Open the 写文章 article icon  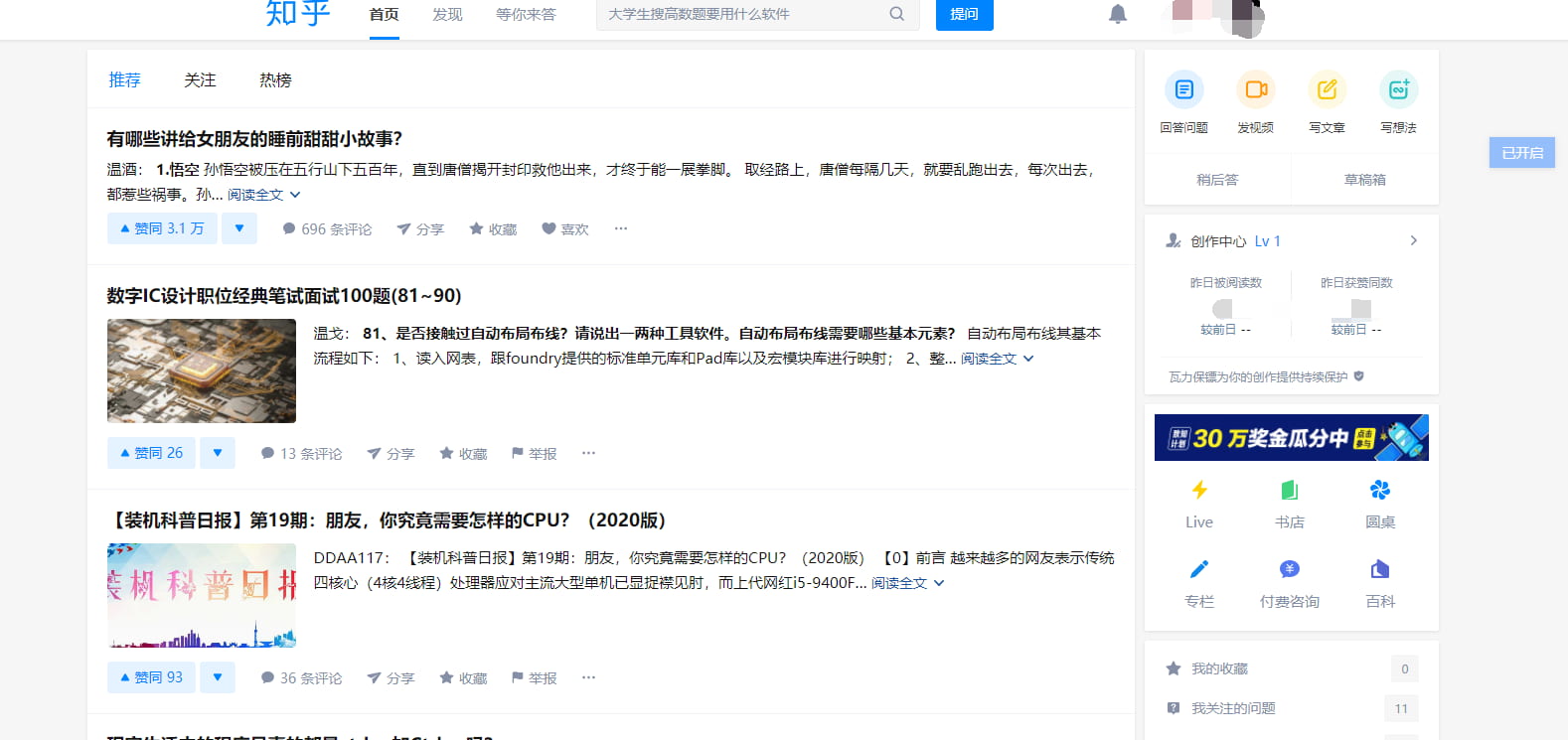pos(1327,90)
